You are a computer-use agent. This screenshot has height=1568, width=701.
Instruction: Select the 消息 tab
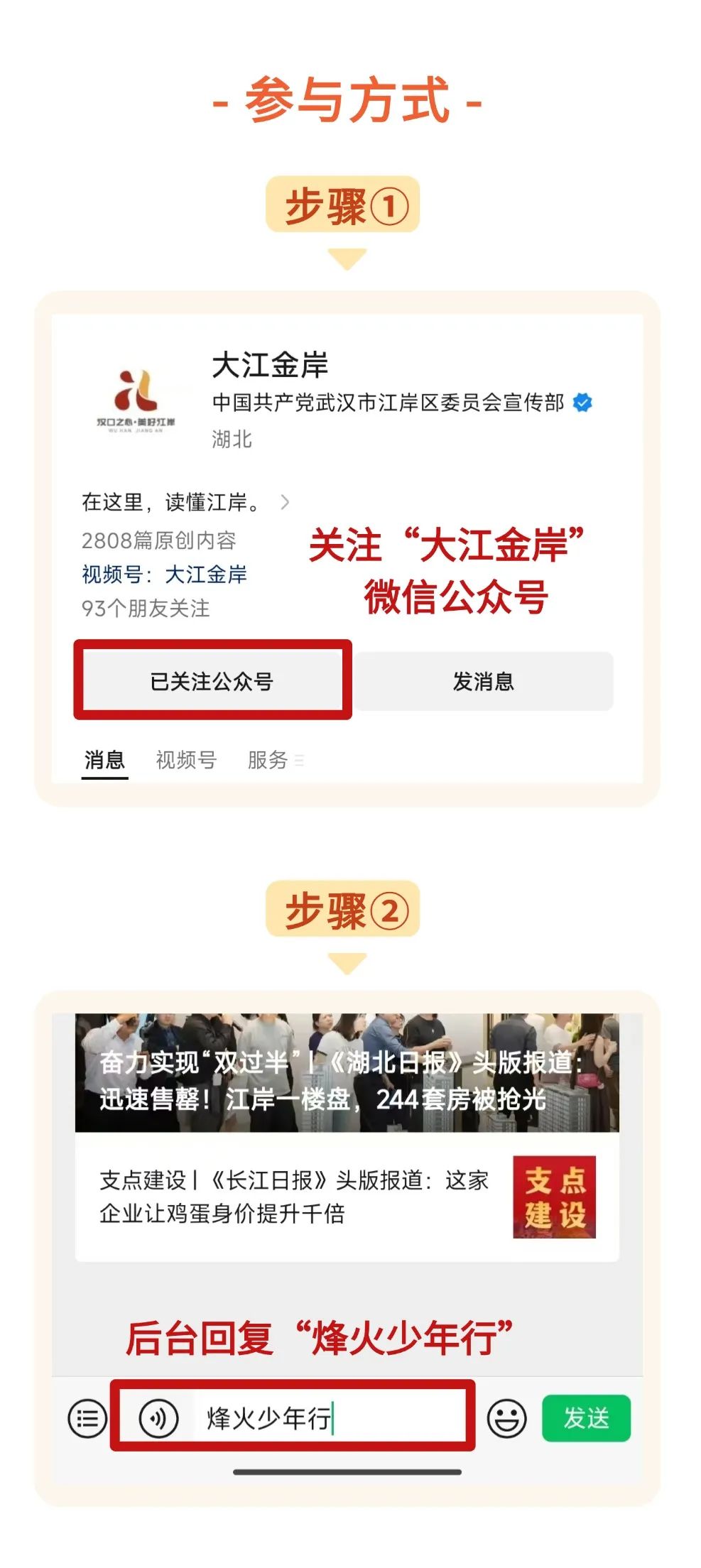pyautogui.click(x=104, y=761)
